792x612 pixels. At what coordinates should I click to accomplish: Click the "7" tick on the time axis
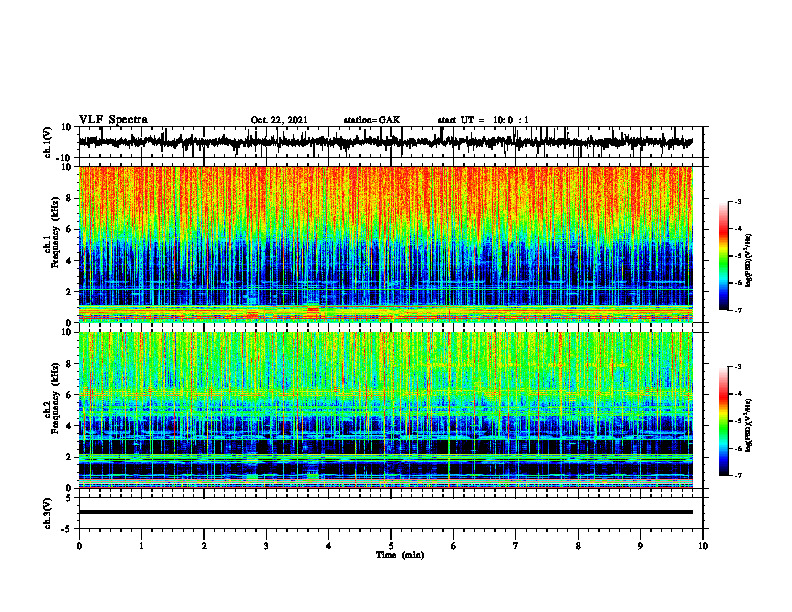pyautogui.click(x=516, y=546)
